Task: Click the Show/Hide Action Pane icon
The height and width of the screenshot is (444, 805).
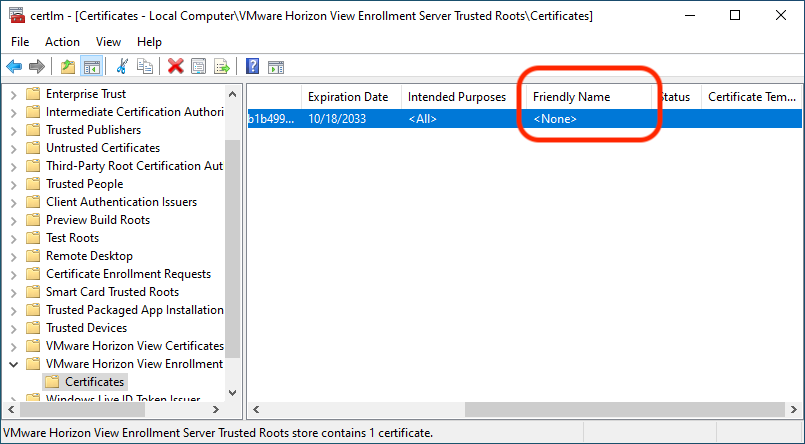Action: (x=275, y=66)
